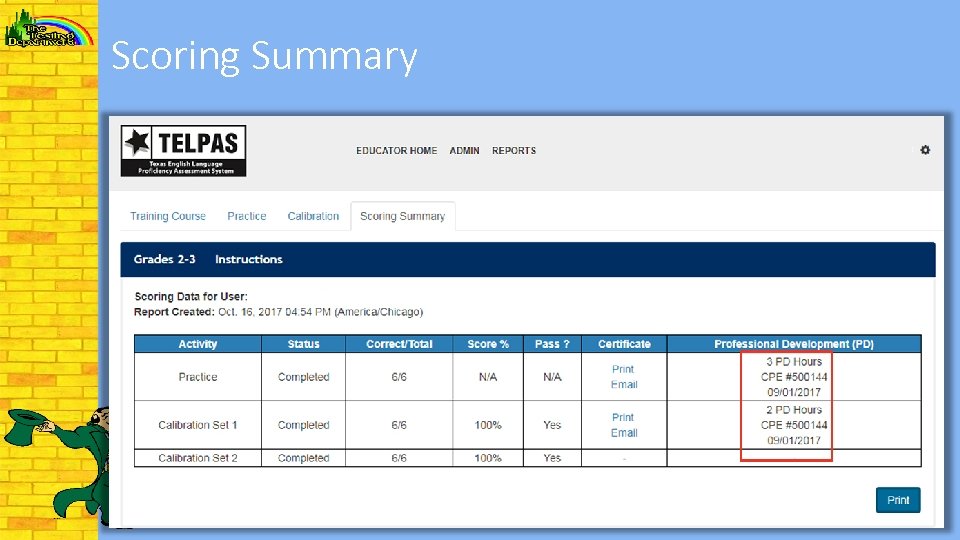
Task: Click Scoring Data for User label
Action: pos(191,296)
